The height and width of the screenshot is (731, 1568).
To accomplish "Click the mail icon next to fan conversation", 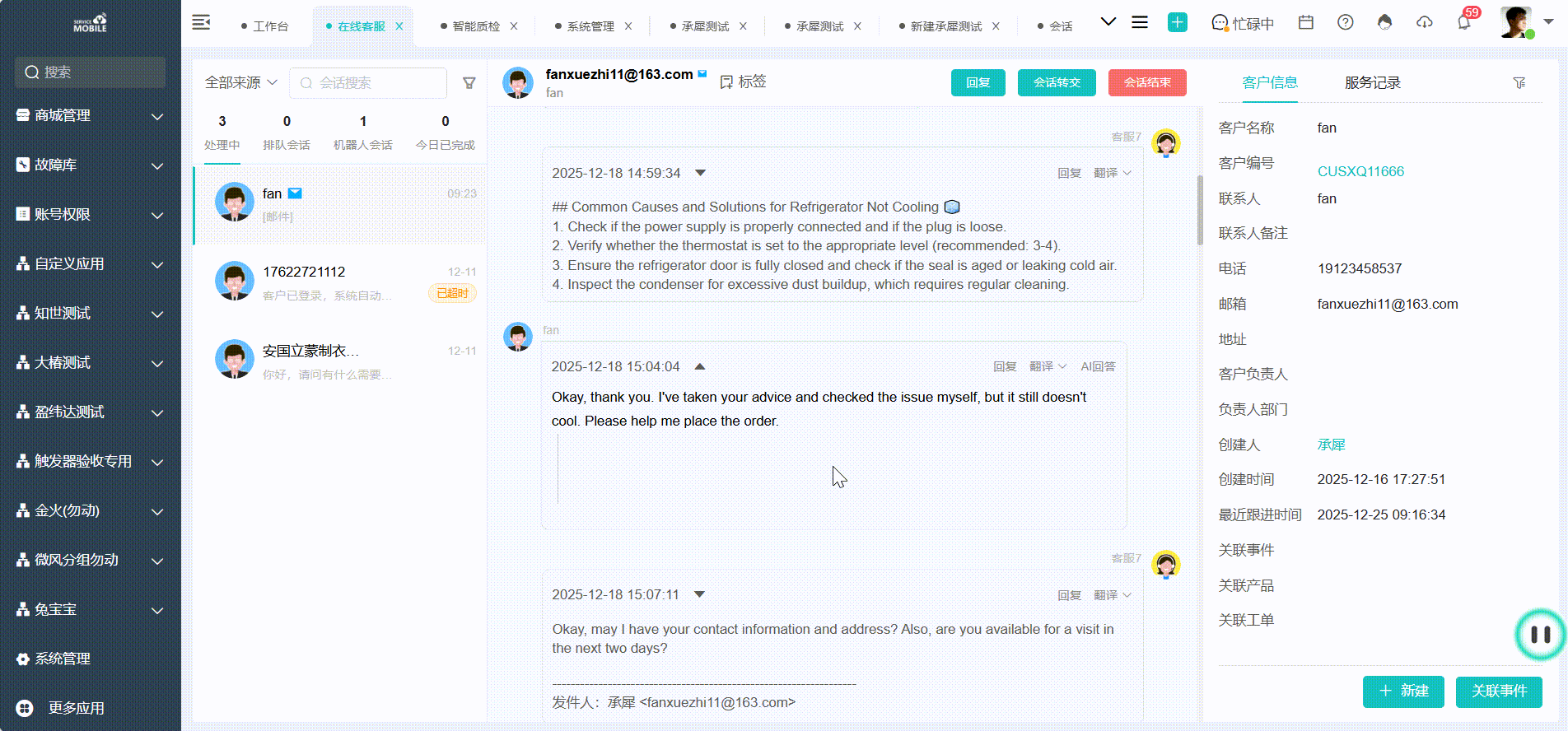I will click(295, 193).
